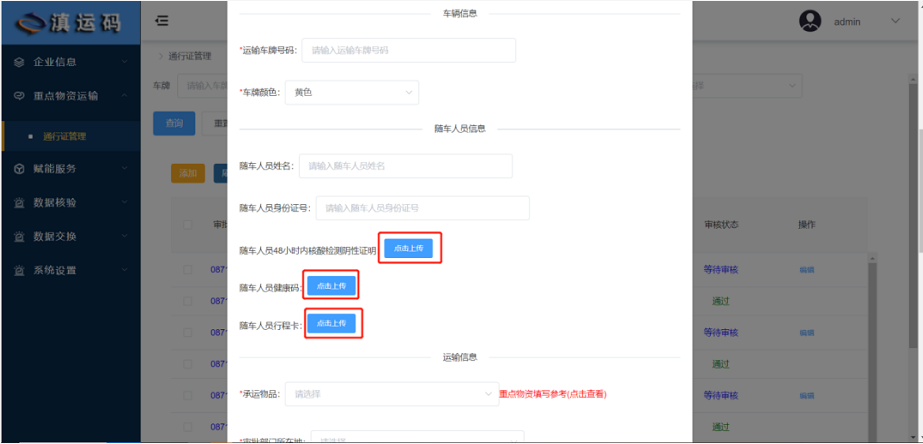This screenshot has height=444, width=923.
Task: Tick the select-all checkbox in the table header
Action: tap(188, 225)
